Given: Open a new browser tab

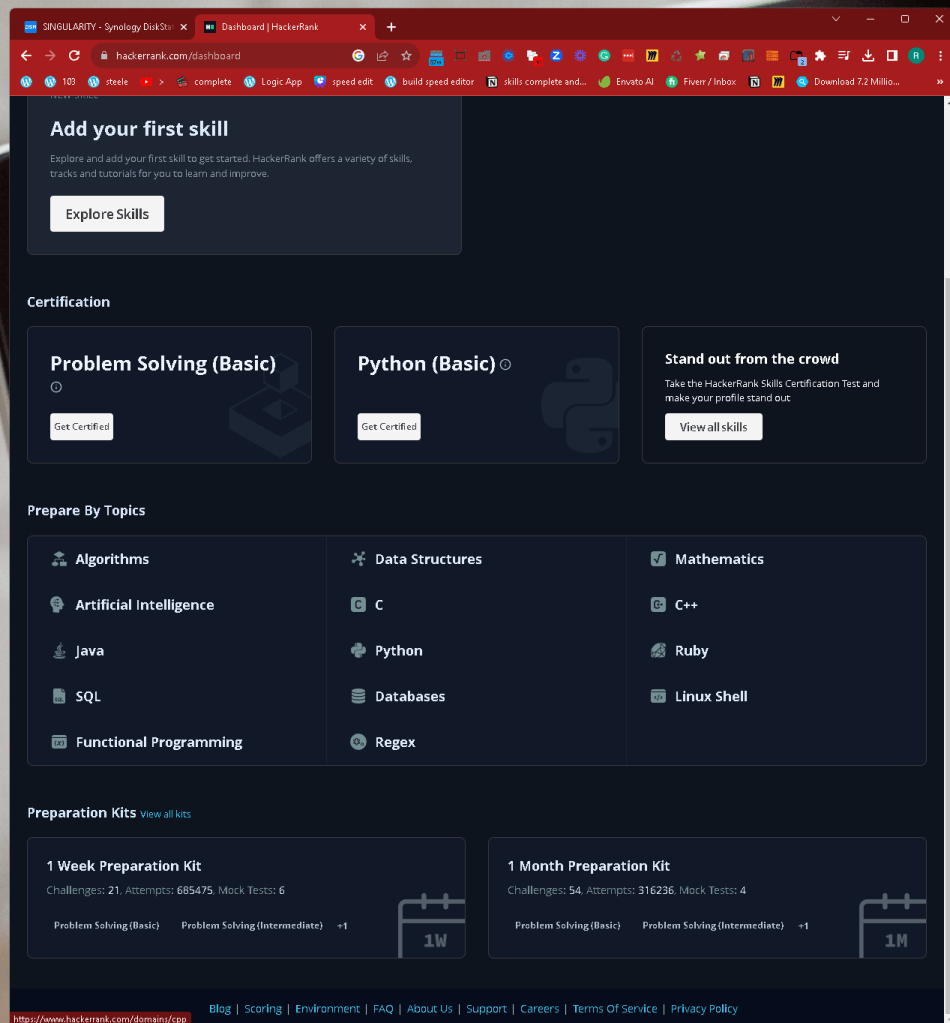Looking at the screenshot, I should (391, 27).
